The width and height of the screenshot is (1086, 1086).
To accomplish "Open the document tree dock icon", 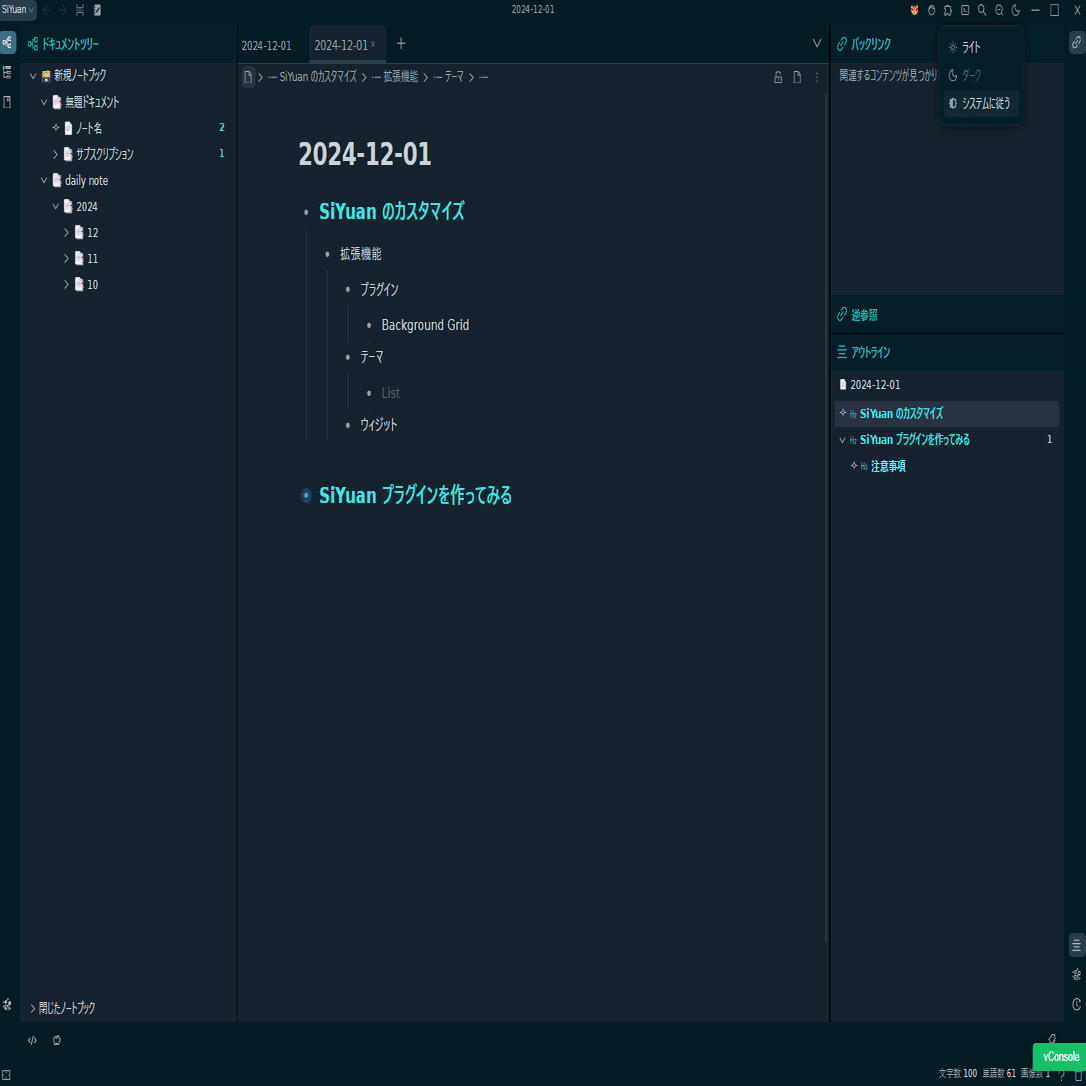I will (x=8, y=43).
